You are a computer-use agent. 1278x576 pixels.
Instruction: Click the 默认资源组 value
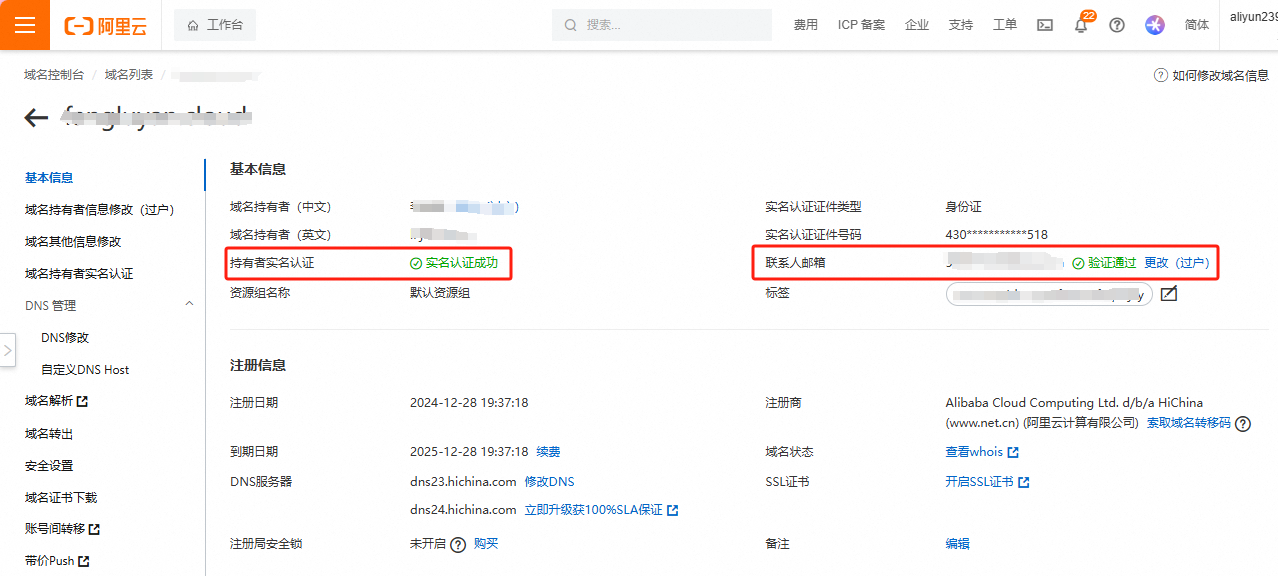click(440, 293)
